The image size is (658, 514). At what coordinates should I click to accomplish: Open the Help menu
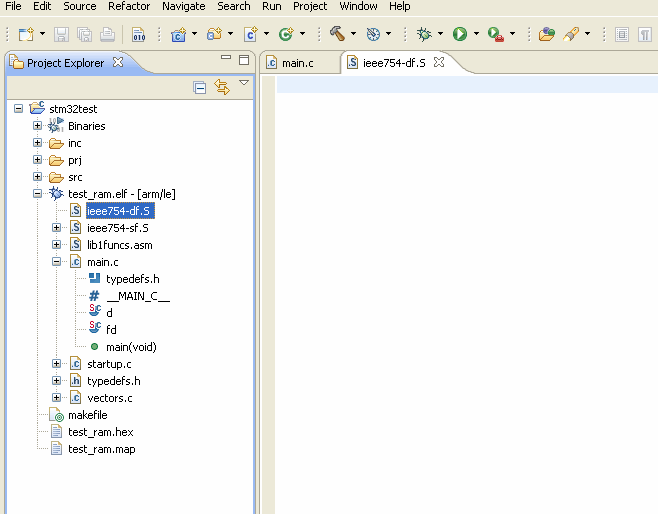point(400,6)
